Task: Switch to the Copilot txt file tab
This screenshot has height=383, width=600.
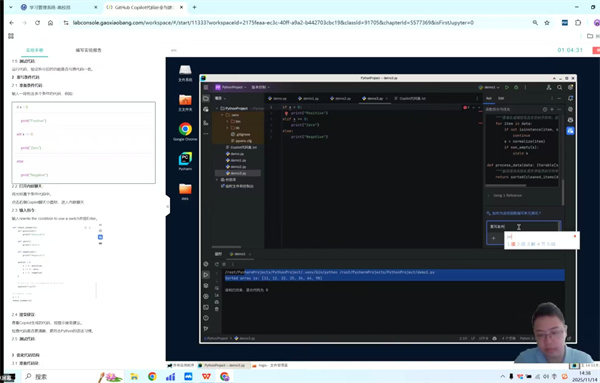Action: pyautogui.click(x=410, y=98)
